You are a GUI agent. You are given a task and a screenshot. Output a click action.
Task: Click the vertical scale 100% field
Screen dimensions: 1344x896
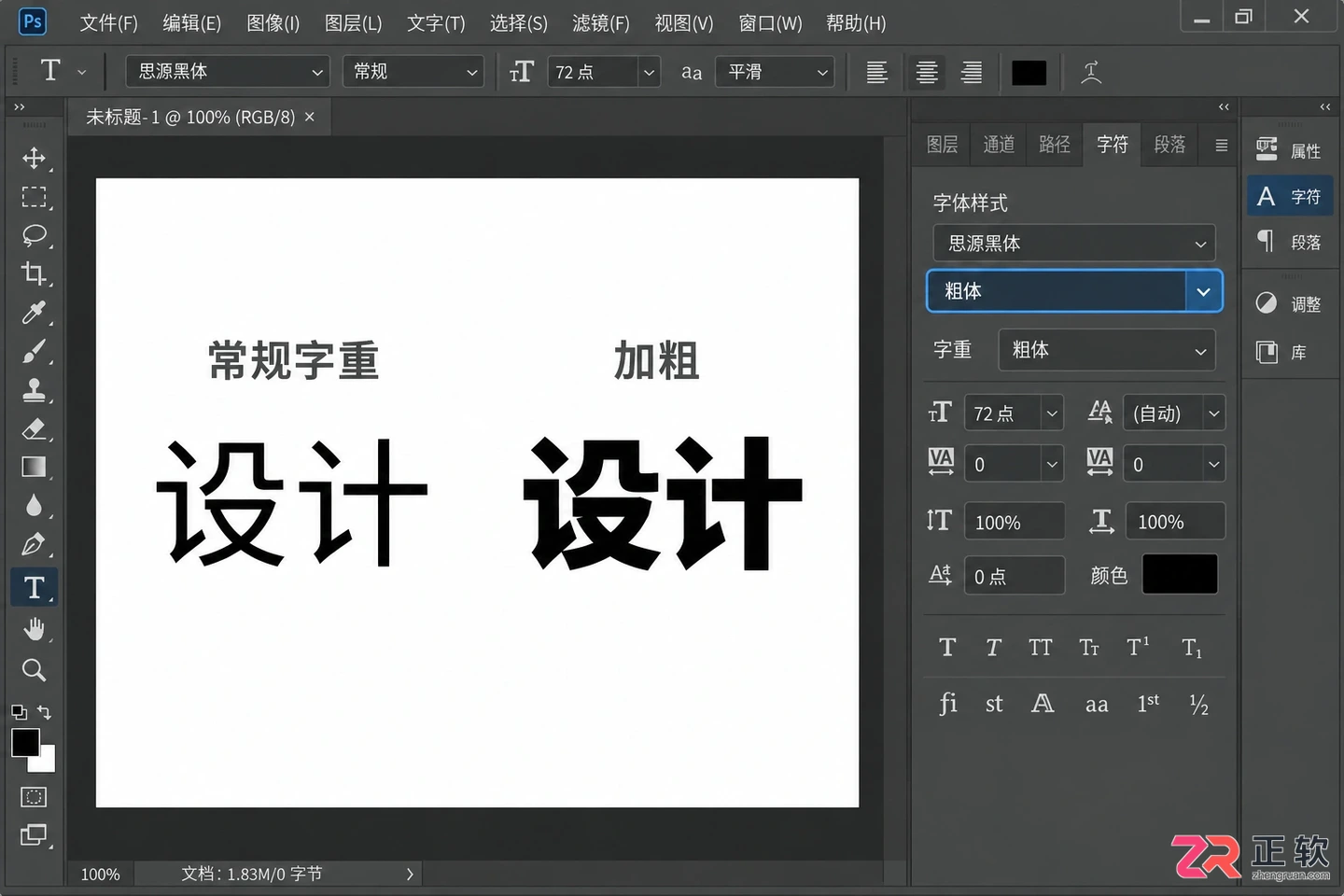pyautogui.click(x=1015, y=522)
